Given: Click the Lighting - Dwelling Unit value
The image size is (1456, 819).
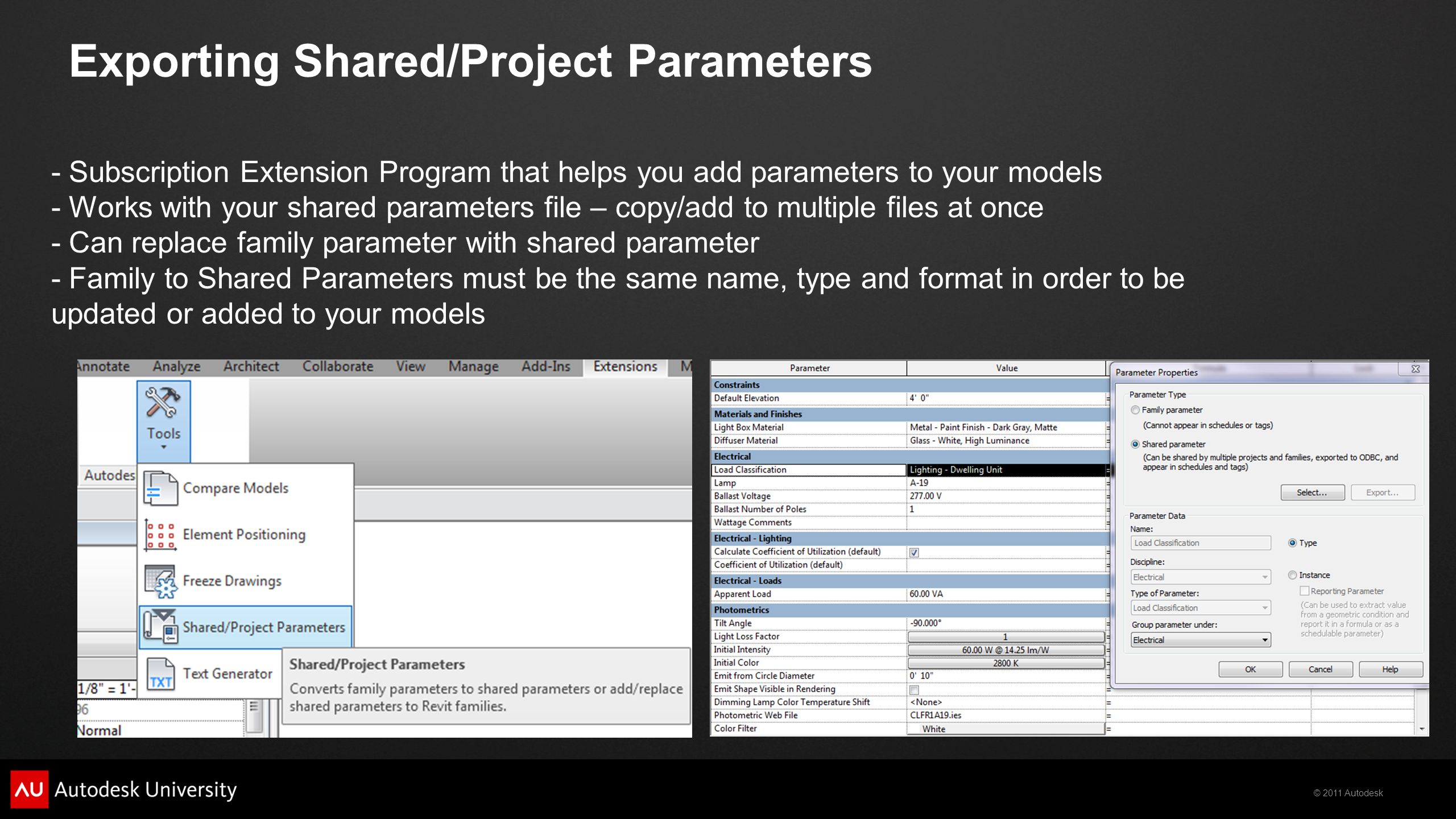Looking at the screenshot, I should (x=1006, y=470).
